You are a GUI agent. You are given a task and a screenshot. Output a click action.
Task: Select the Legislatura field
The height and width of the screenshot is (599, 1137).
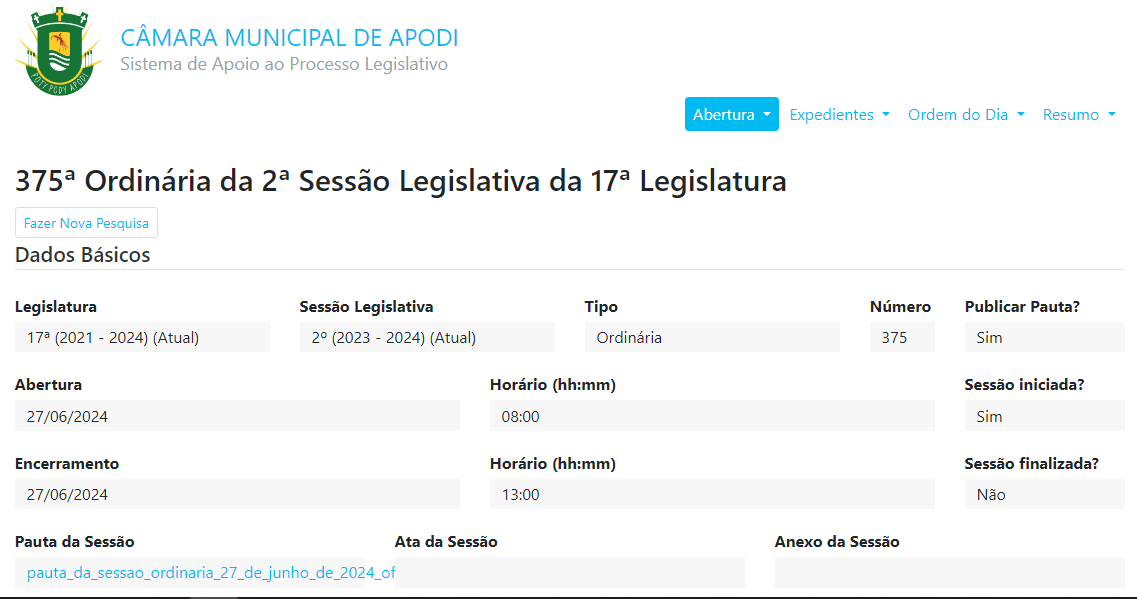click(141, 337)
